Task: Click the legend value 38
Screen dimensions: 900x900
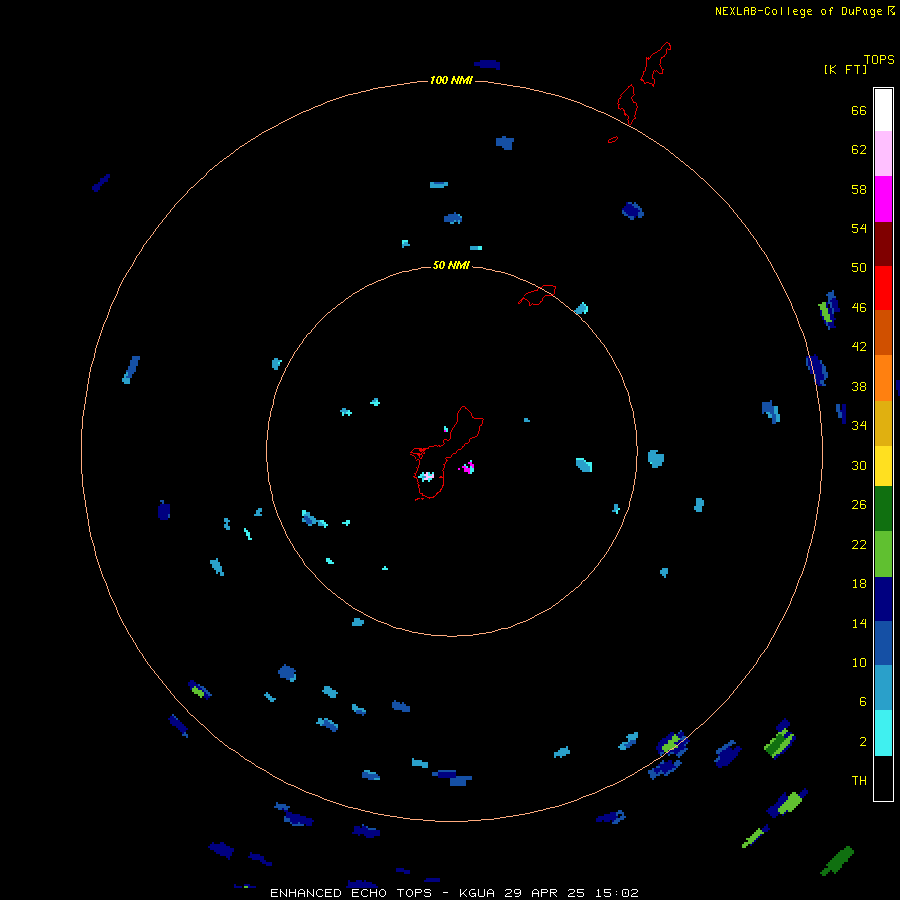Action: click(859, 387)
